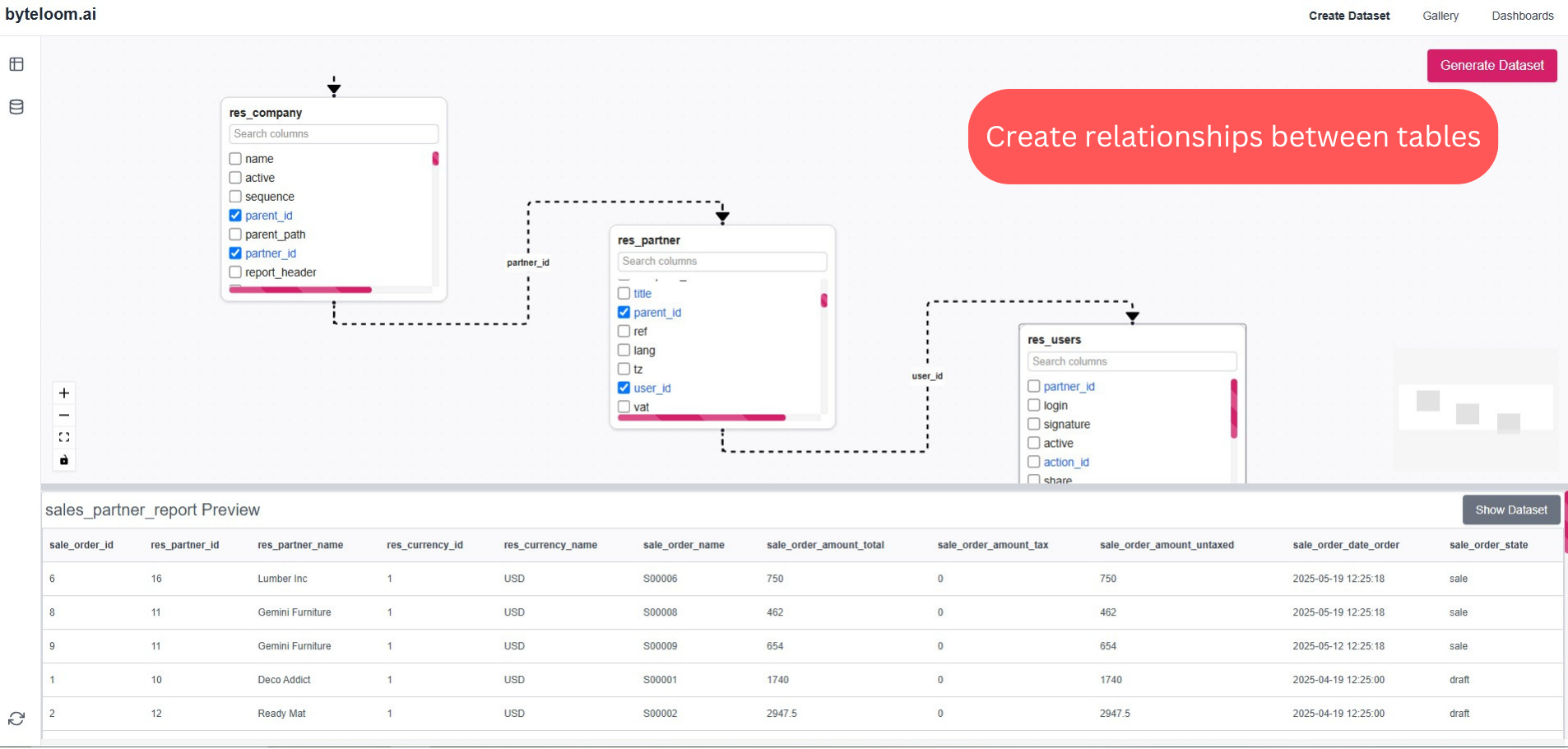Image resolution: width=1568 pixels, height=749 pixels.
Task: Zoom out with the minus control
Action: (64, 416)
